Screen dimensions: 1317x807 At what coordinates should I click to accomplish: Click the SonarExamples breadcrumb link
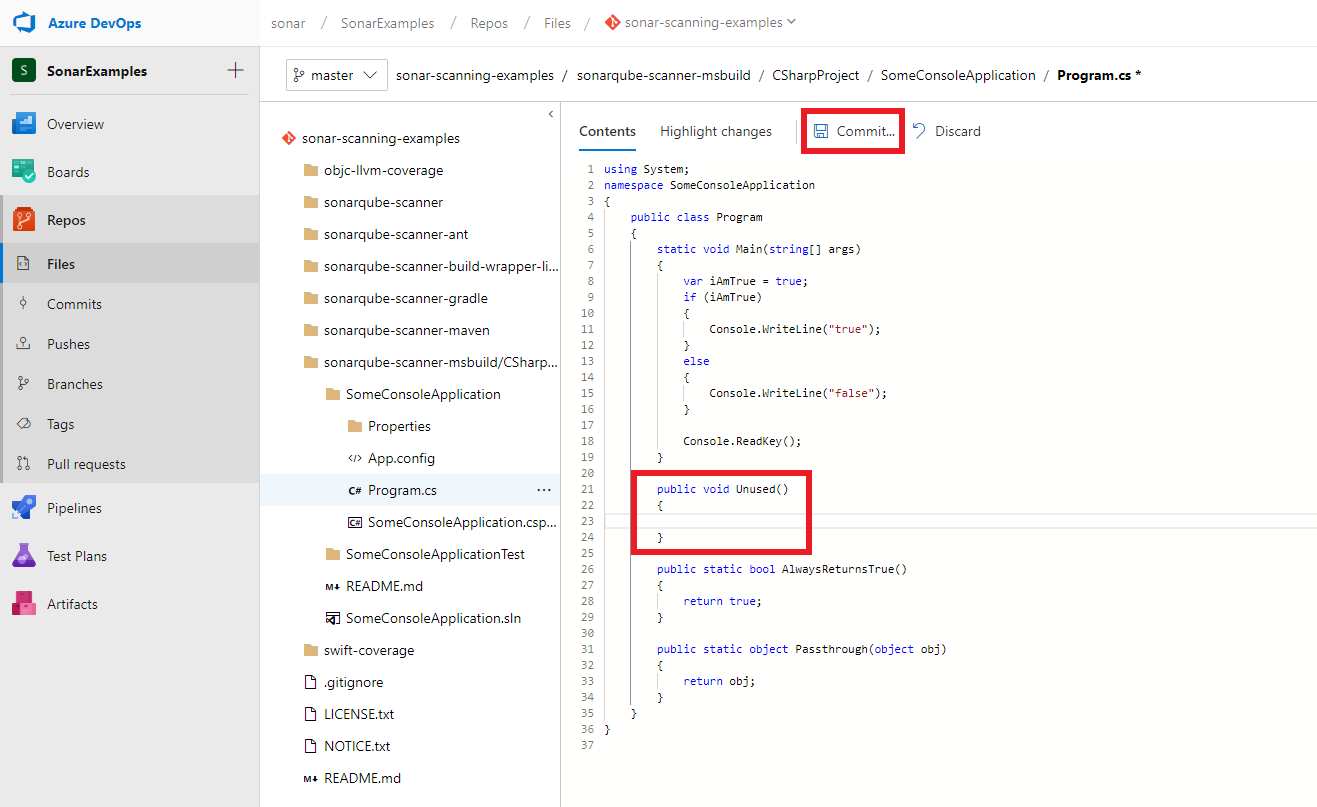tap(387, 22)
